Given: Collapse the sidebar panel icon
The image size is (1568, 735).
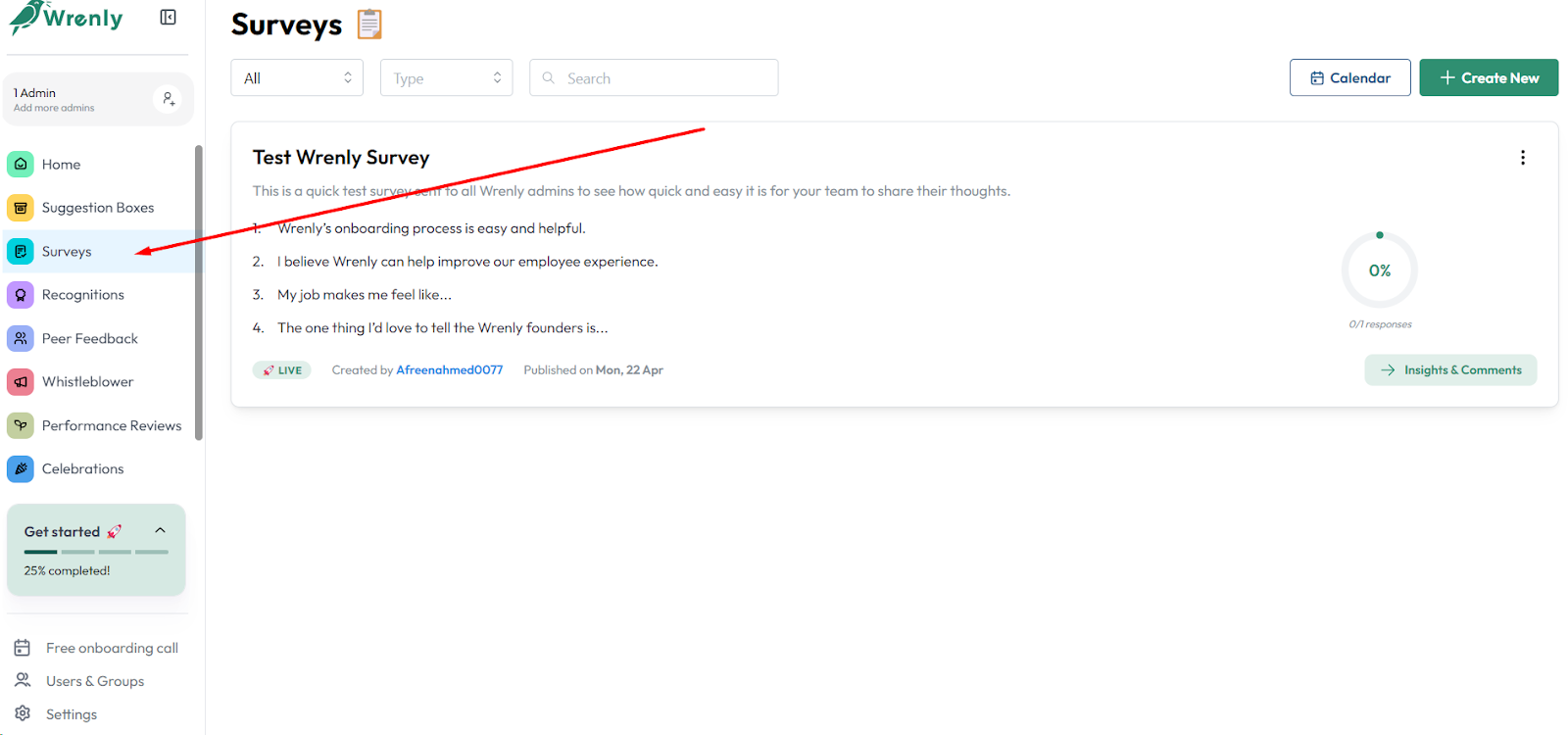Looking at the screenshot, I should [169, 17].
